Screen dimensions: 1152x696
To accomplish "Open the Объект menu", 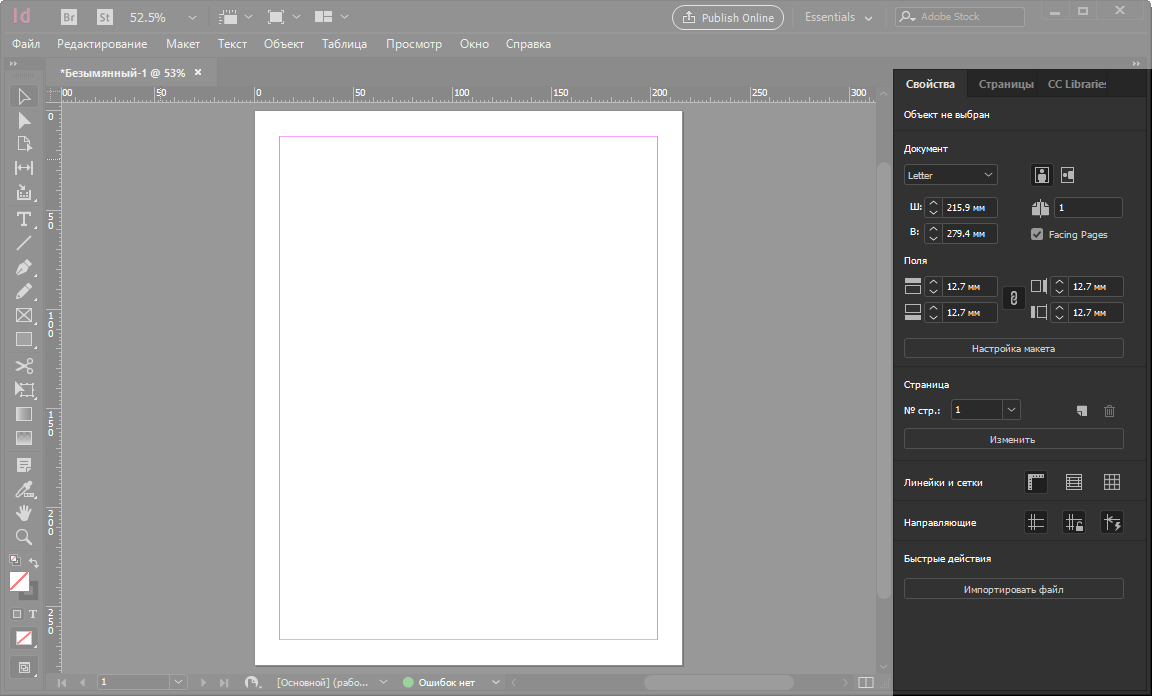I will pyautogui.click(x=284, y=44).
